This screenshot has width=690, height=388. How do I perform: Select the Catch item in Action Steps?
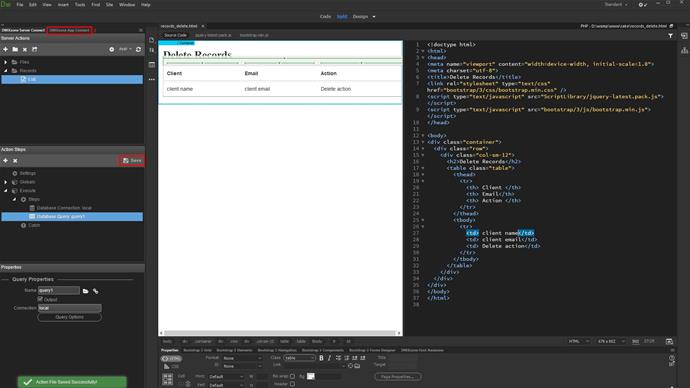(x=34, y=225)
